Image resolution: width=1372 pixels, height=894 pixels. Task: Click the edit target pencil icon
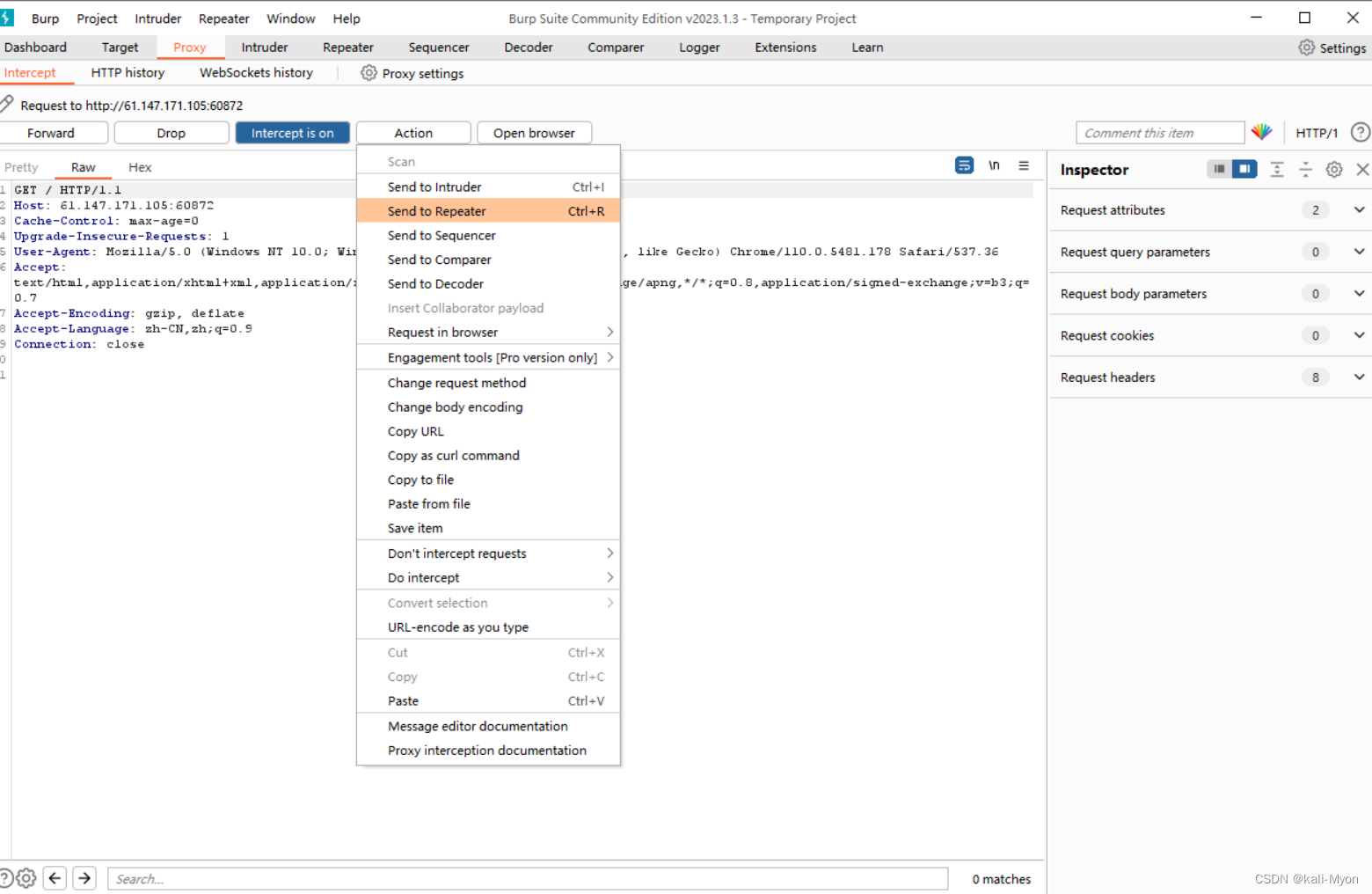[x=7, y=104]
